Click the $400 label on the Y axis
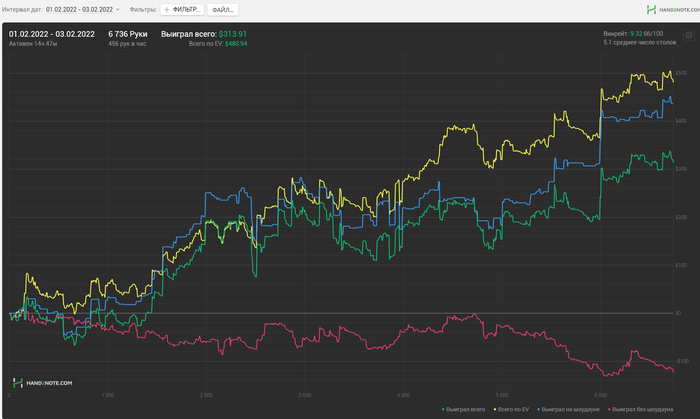The width and height of the screenshot is (700, 419). (681, 121)
